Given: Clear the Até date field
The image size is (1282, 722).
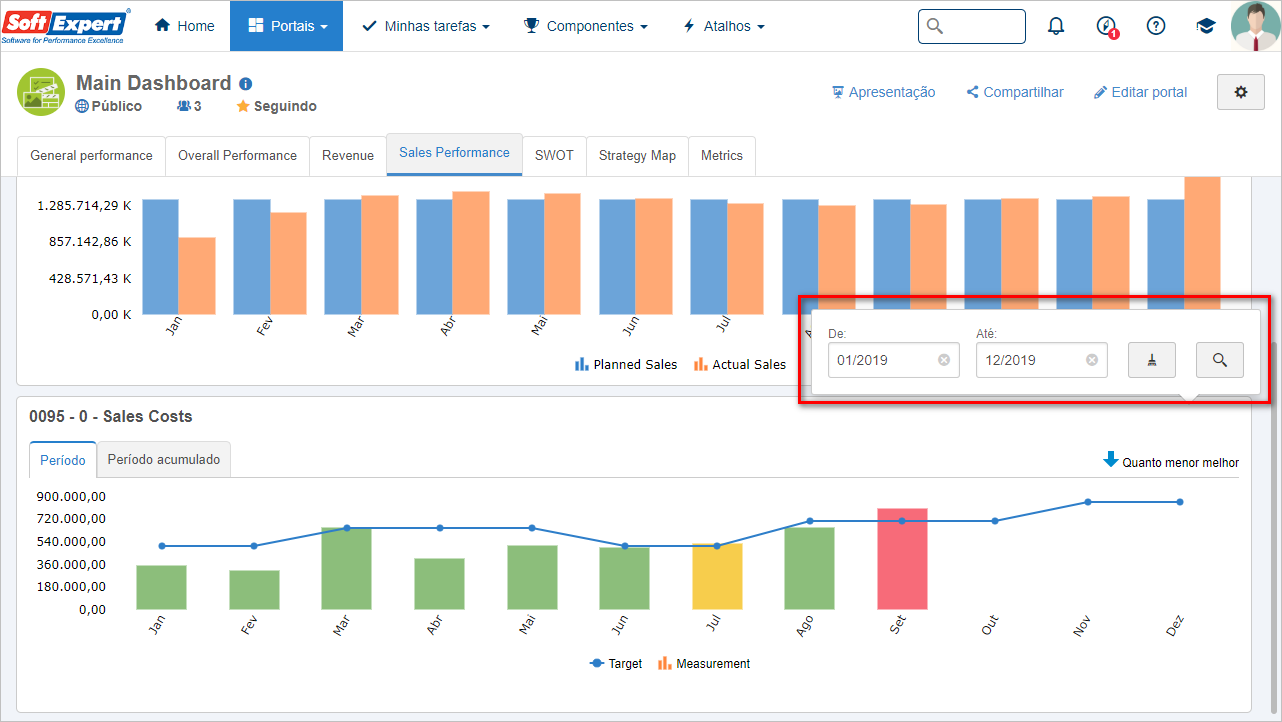Looking at the screenshot, I should [x=1092, y=360].
